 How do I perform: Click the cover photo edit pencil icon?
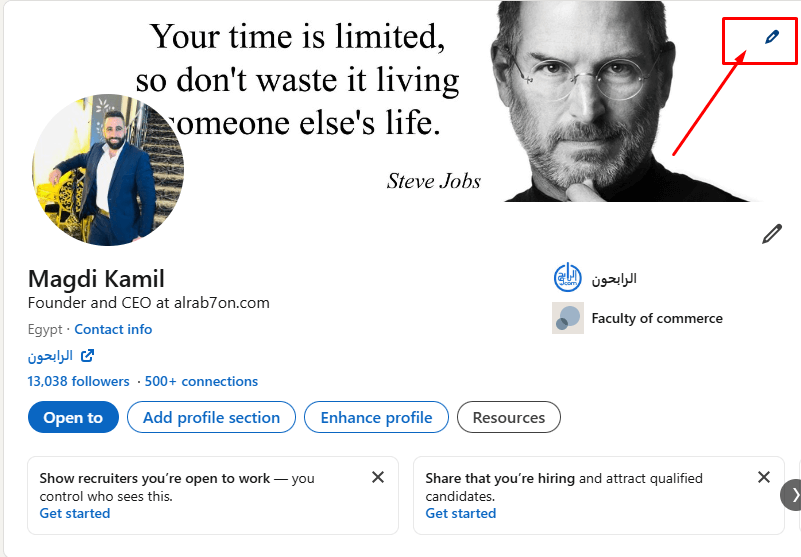(771, 37)
